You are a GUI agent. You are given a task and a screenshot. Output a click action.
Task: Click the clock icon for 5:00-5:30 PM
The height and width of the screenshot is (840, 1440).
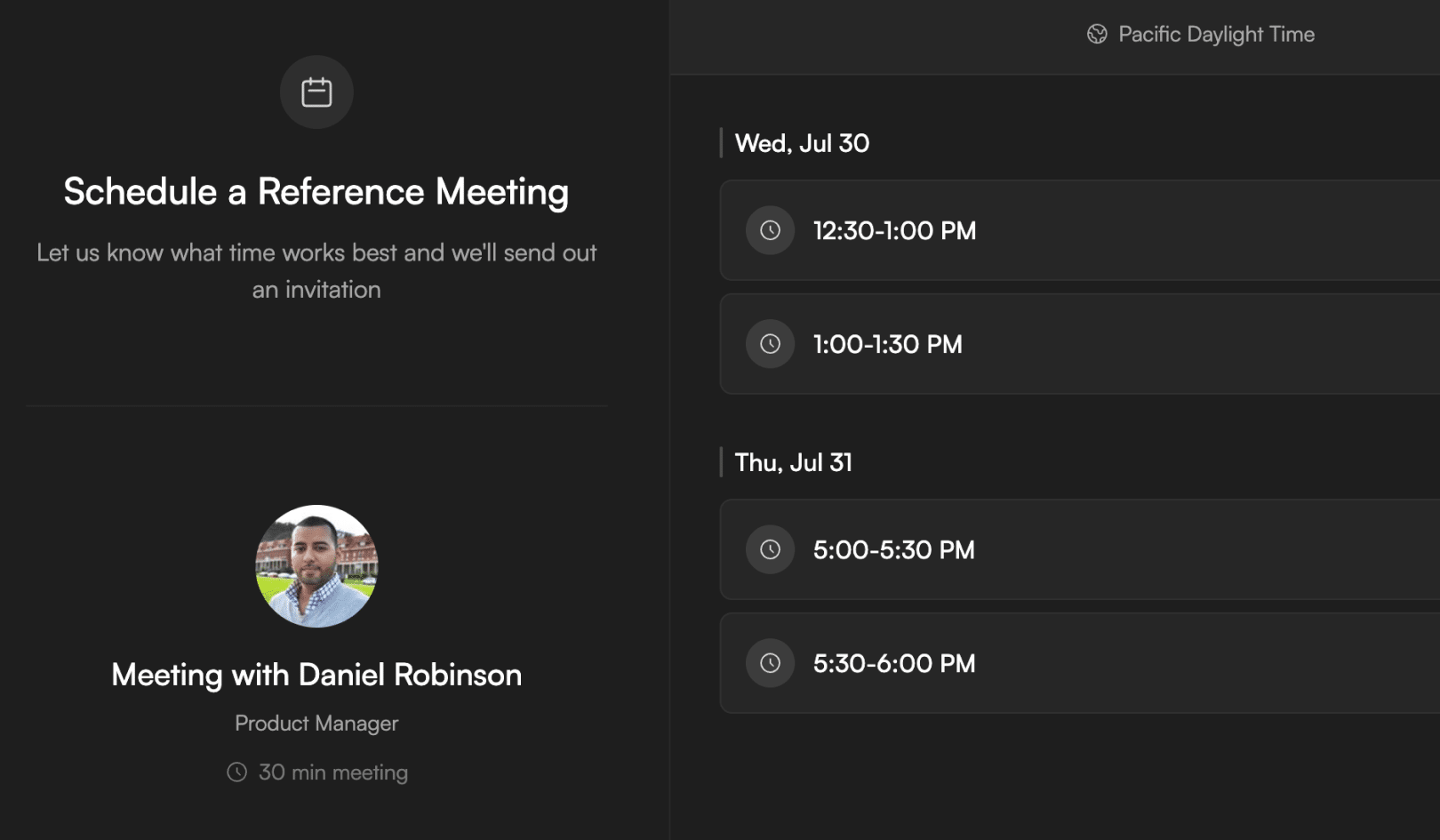(x=770, y=550)
